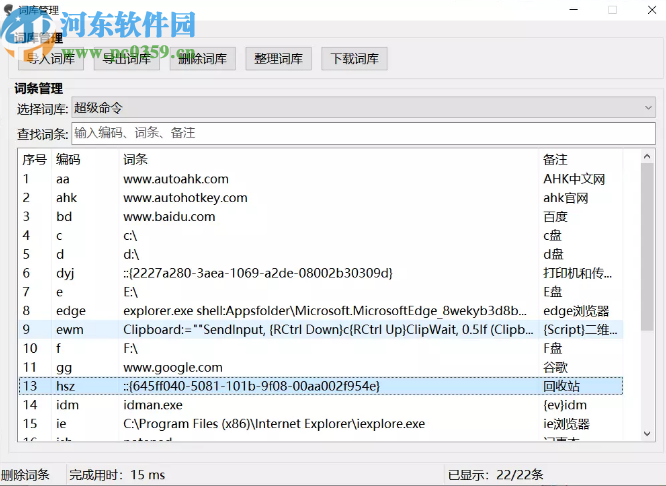This screenshot has width=666, height=486.
Task: Click the list scrollbar up arrow
Action: tap(647, 156)
